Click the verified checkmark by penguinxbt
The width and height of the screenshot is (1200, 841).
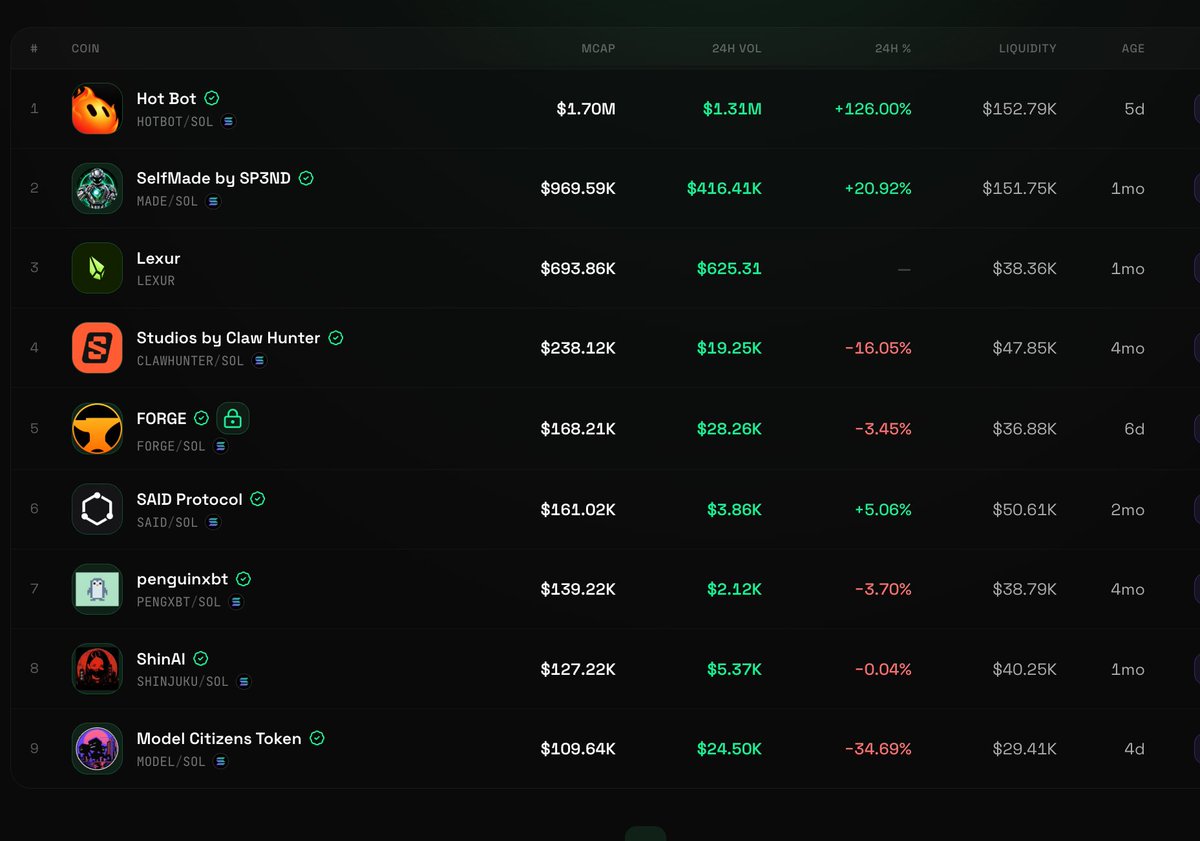point(243,578)
